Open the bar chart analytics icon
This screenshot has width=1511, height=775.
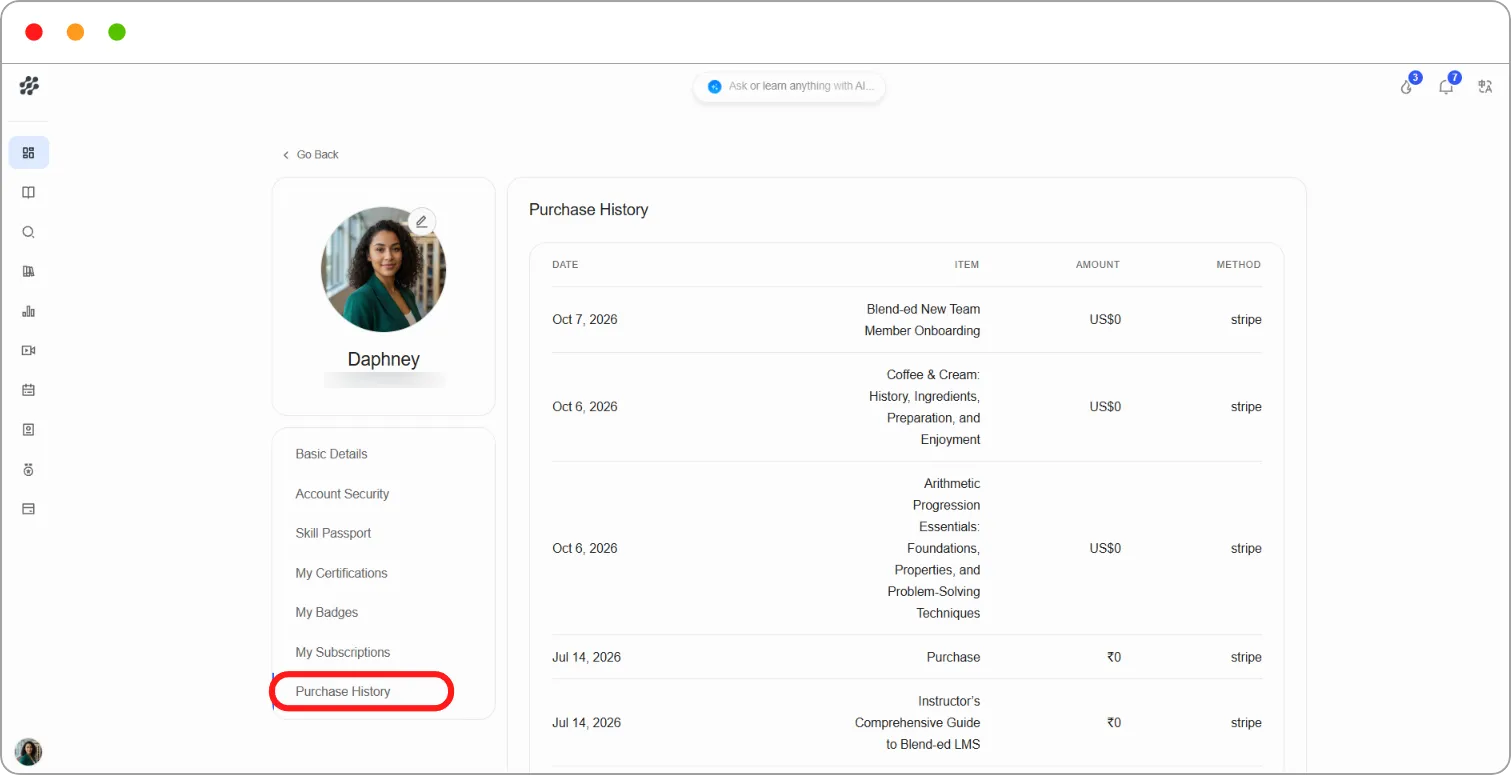pyautogui.click(x=29, y=311)
